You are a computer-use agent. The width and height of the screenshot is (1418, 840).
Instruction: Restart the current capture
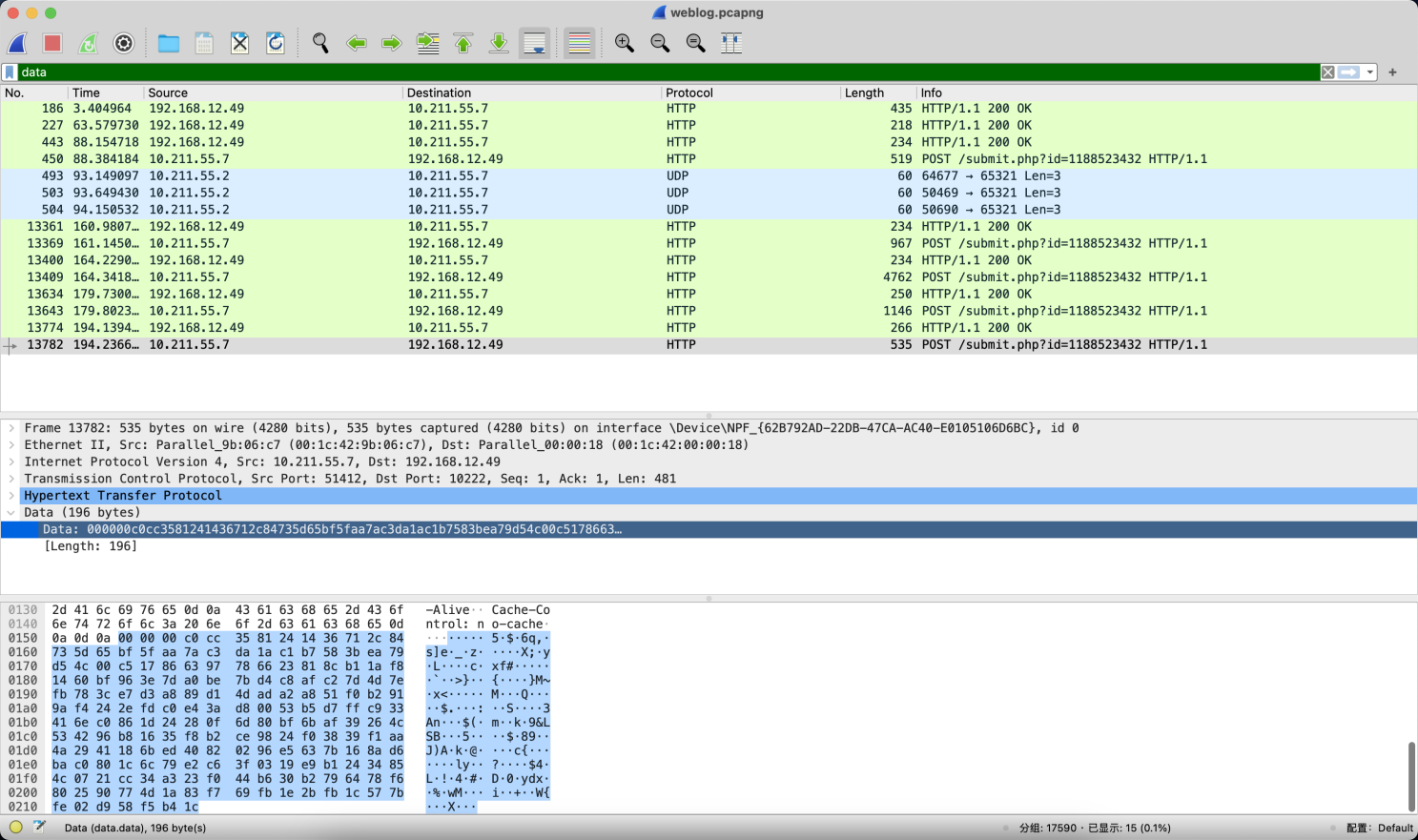88,43
